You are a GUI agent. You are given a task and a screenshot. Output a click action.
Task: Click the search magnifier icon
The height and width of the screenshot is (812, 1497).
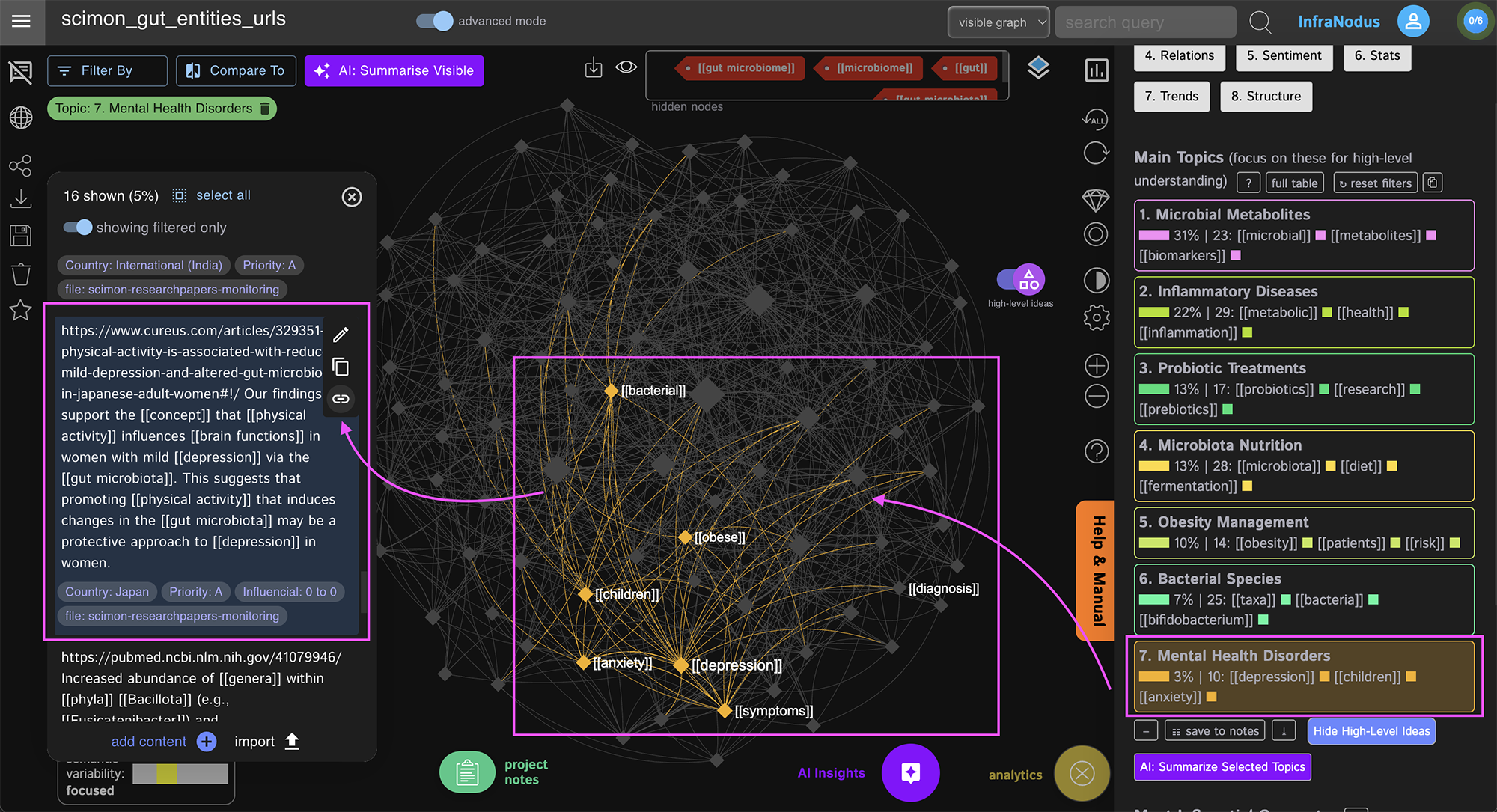(x=1260, y=22)
